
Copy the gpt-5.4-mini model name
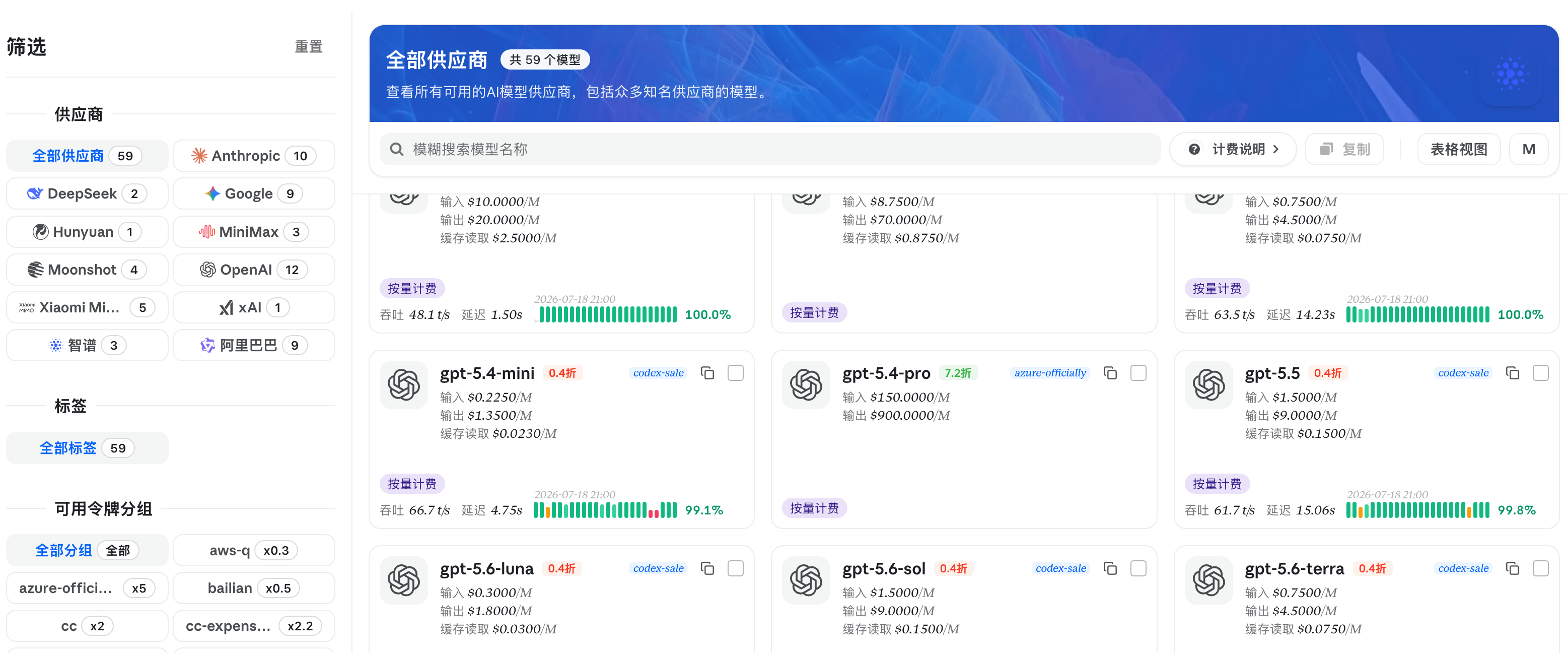(x=707, y=373)
